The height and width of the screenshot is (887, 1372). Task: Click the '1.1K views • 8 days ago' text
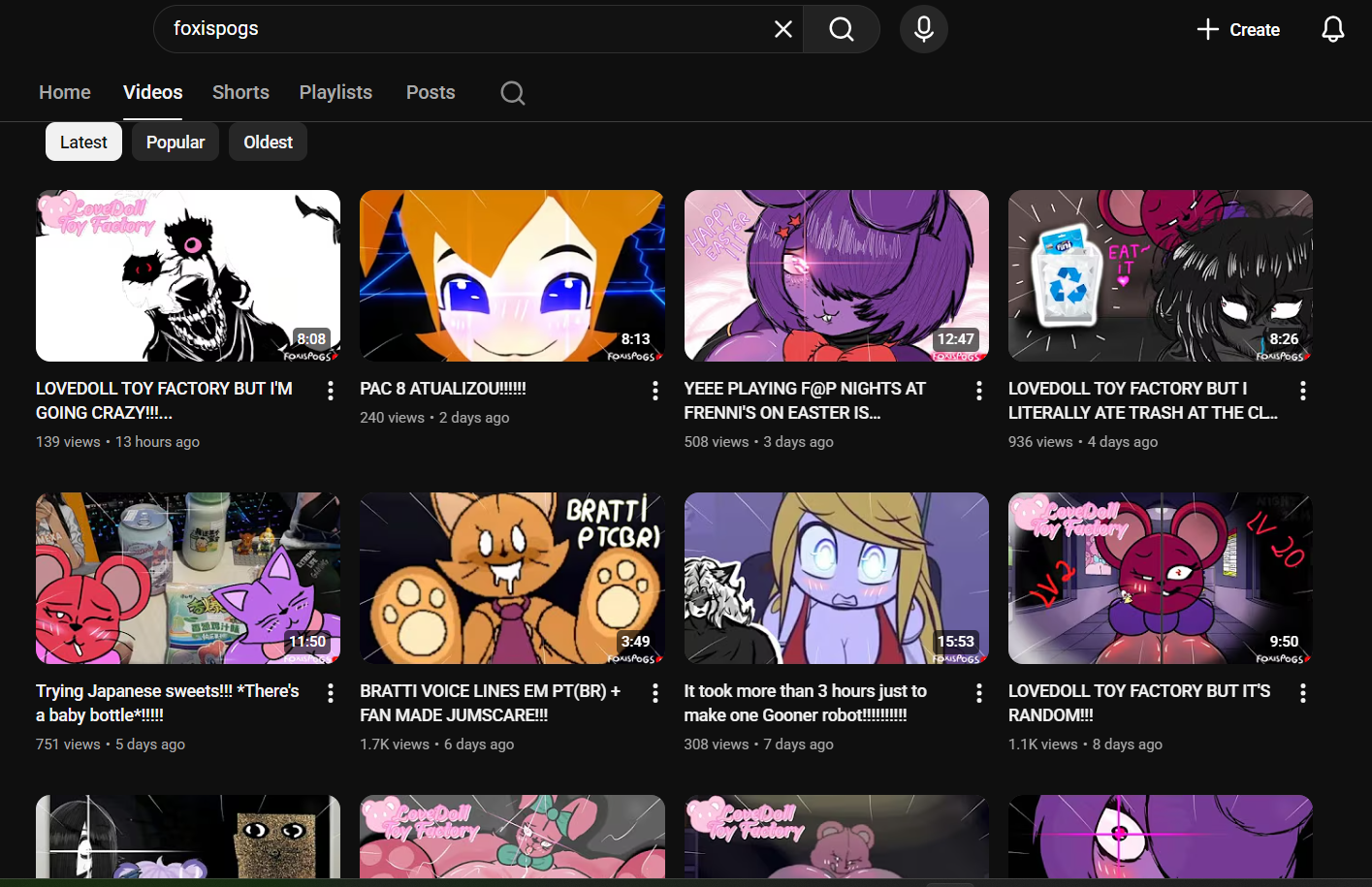(1086, 744)
